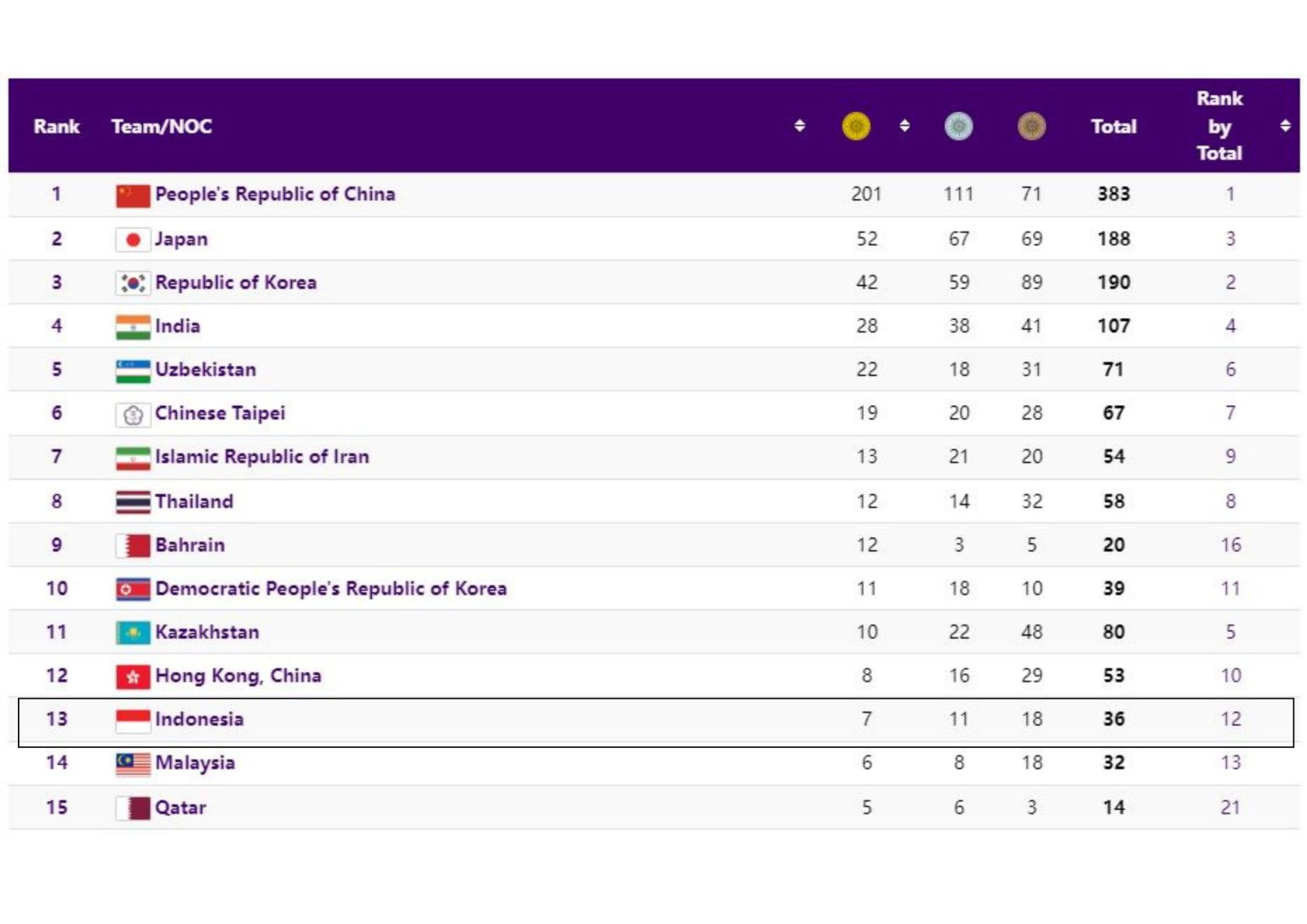Open the Indonesia team link
1307x924 pixels.
pyautogui.click(x=199, y=720)
